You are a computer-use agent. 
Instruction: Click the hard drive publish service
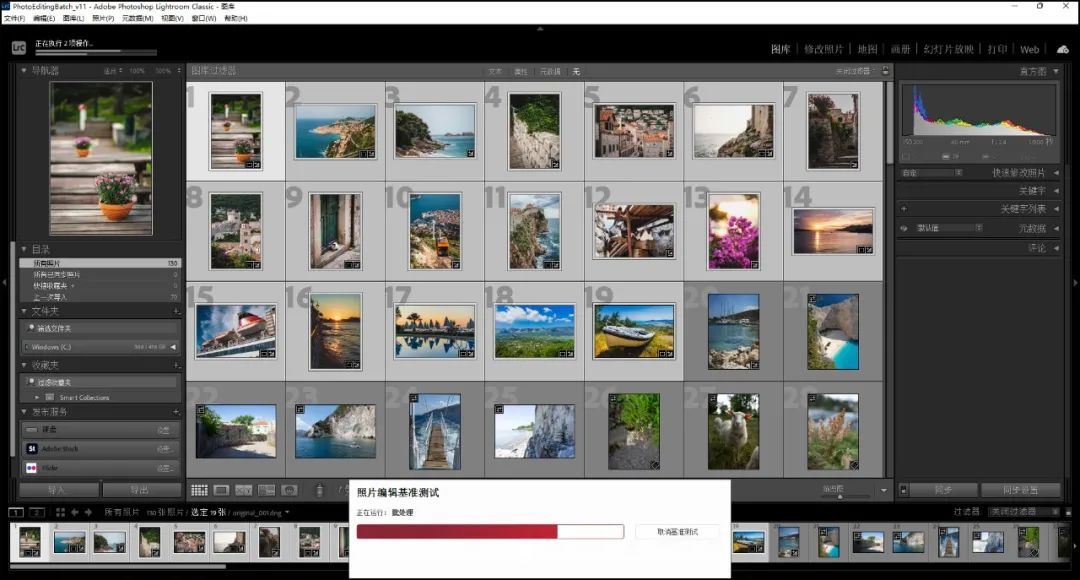(101, 429)
